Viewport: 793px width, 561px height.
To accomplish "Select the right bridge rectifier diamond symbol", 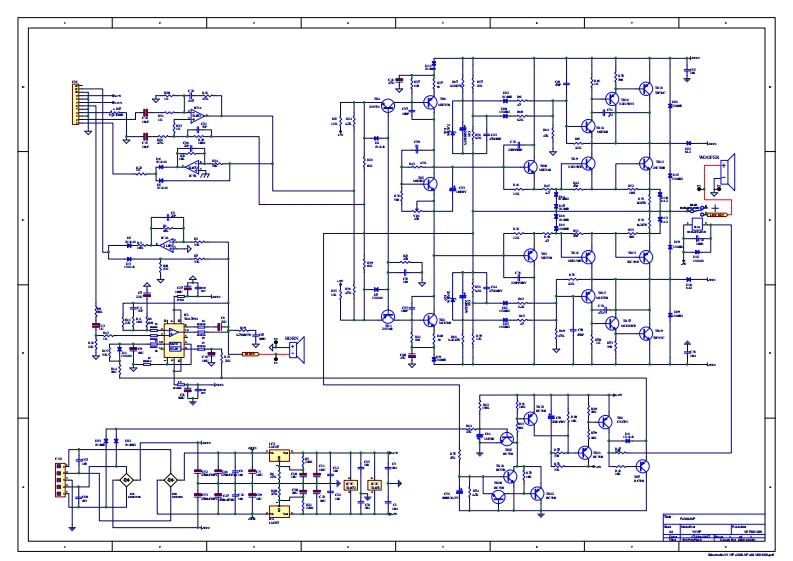I will [170, 482].
